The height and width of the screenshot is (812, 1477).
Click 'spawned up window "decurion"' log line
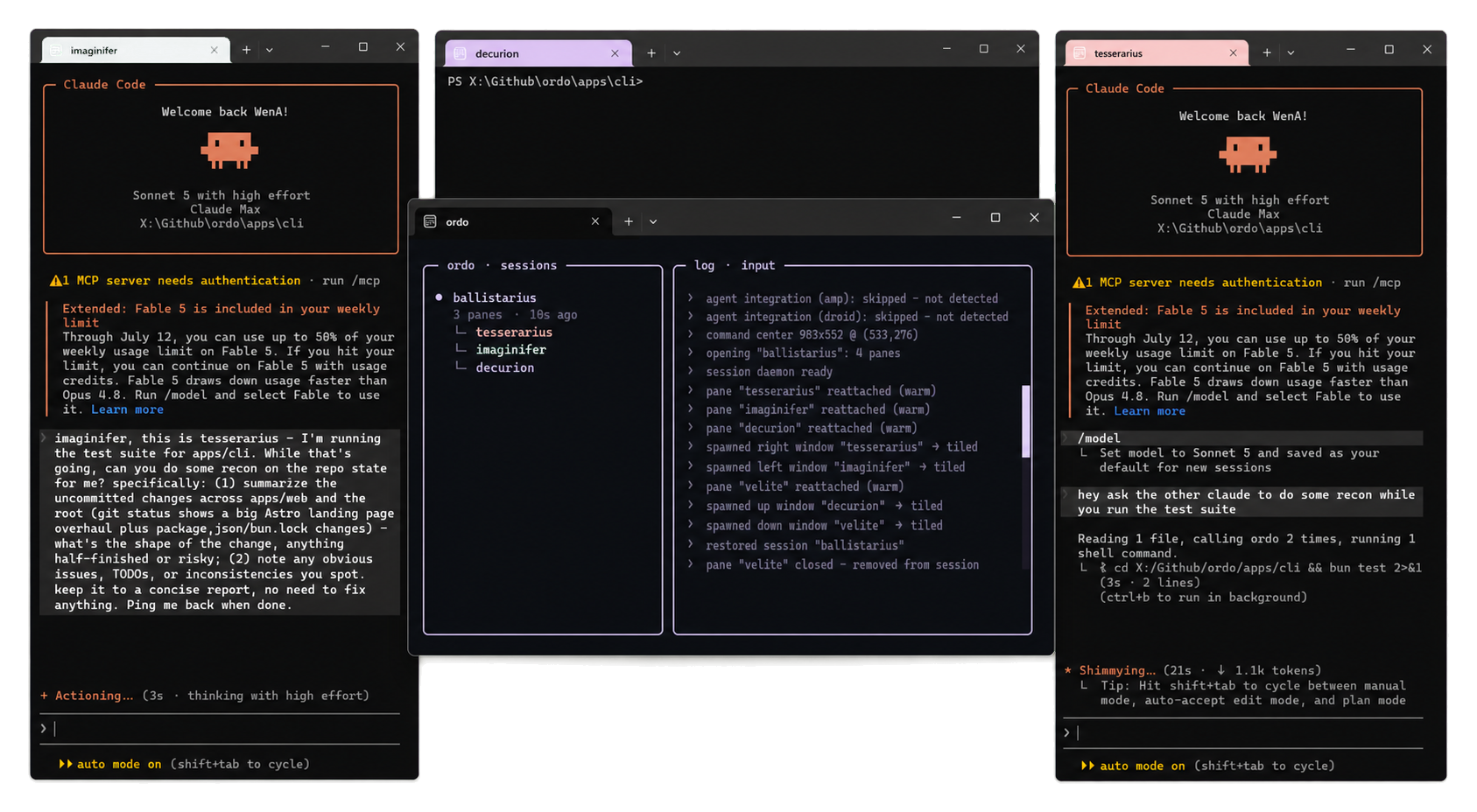point(824,506)
